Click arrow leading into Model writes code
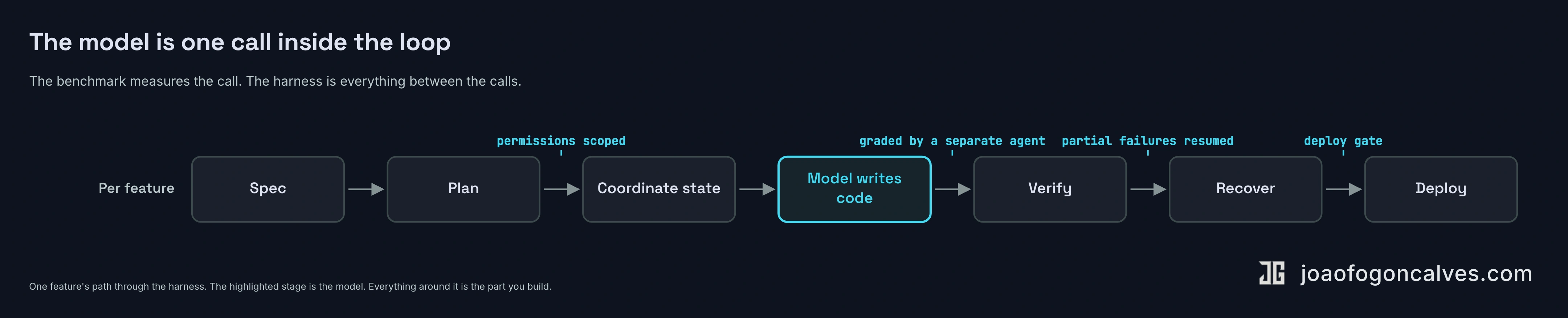1568x318 pixels. coord(757,189)
